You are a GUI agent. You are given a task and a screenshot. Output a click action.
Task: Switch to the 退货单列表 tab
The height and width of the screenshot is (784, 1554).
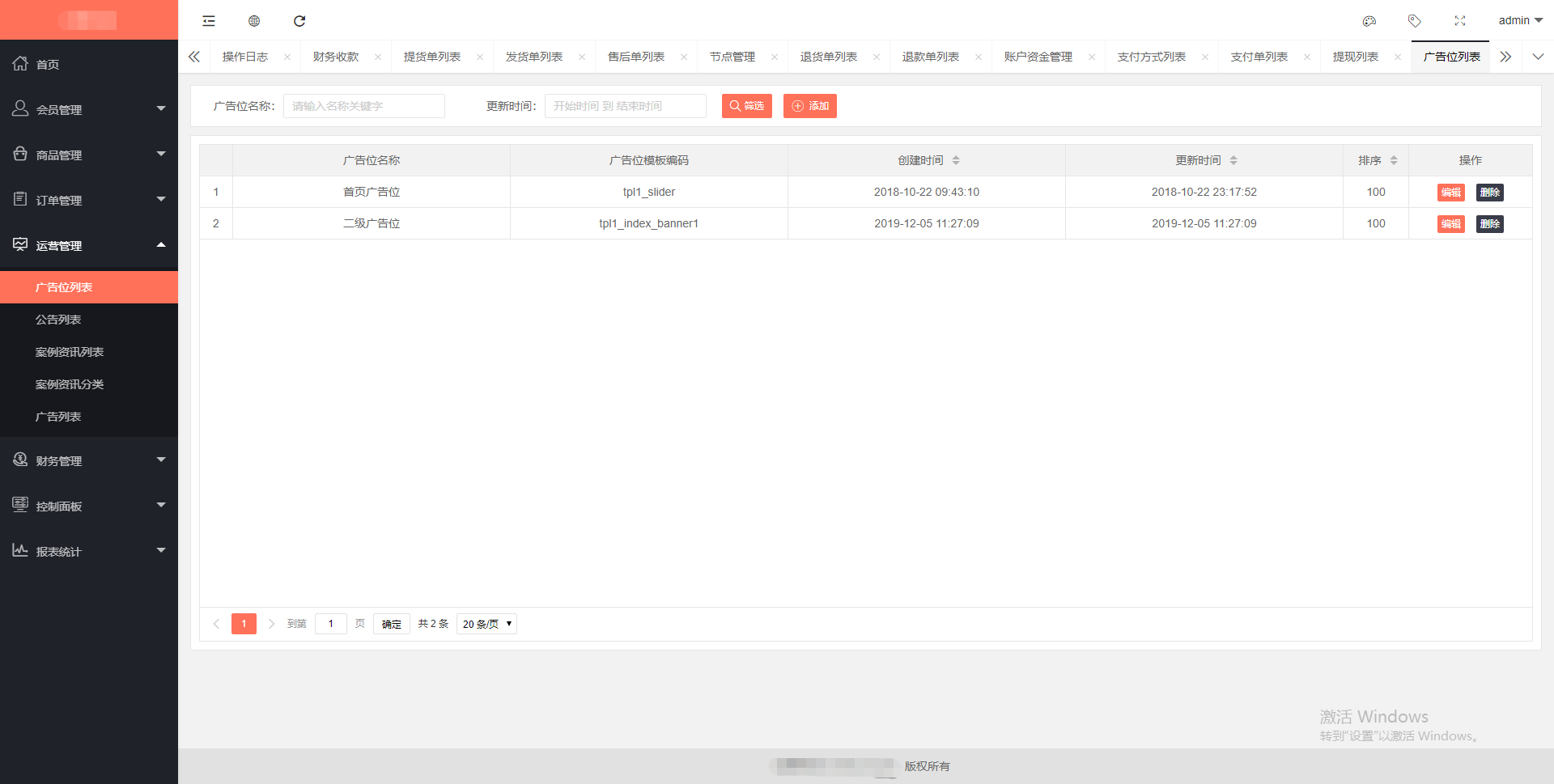pos(829,57)
